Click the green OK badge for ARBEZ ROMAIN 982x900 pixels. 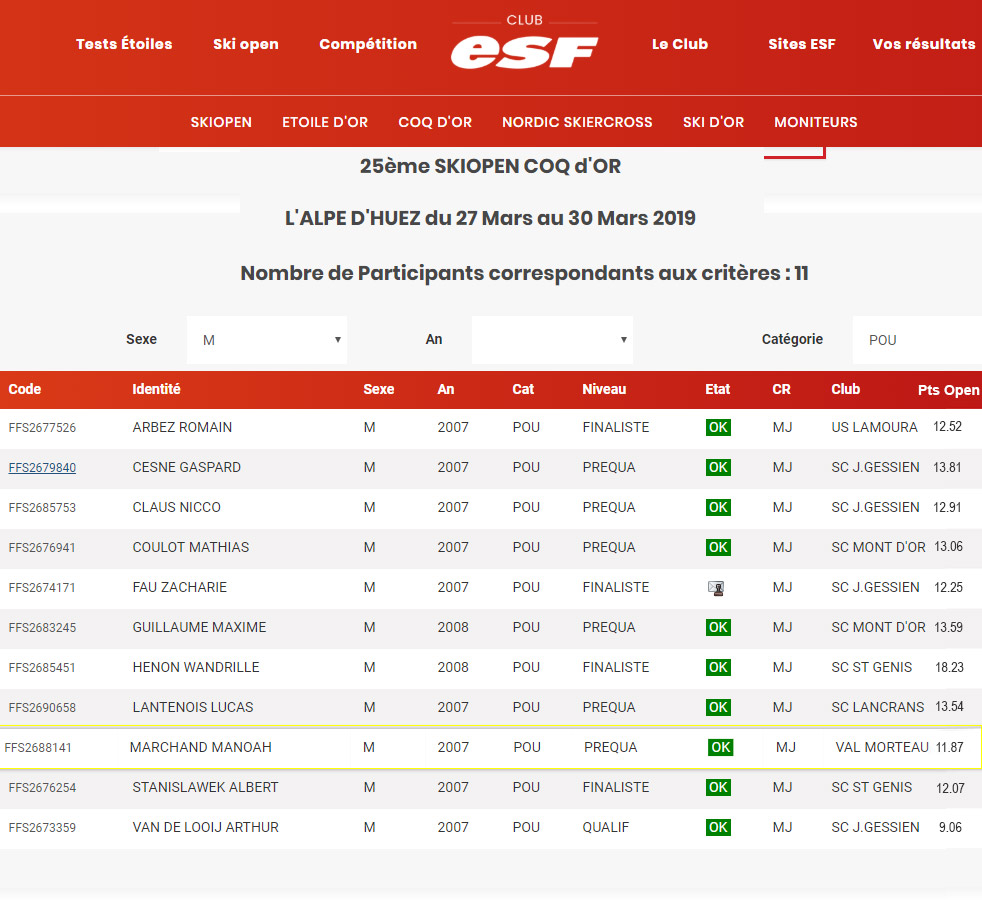coord(718,427)
